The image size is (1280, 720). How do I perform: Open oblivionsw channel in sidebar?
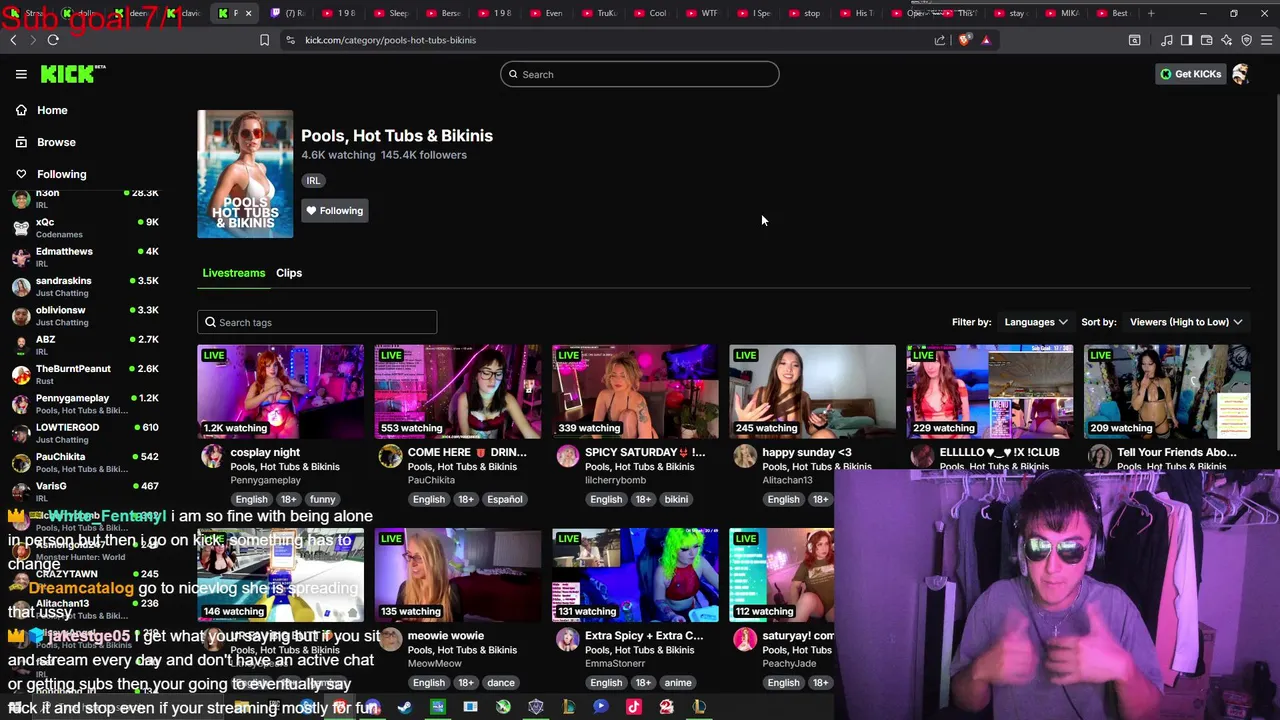(x=85, y=316)
